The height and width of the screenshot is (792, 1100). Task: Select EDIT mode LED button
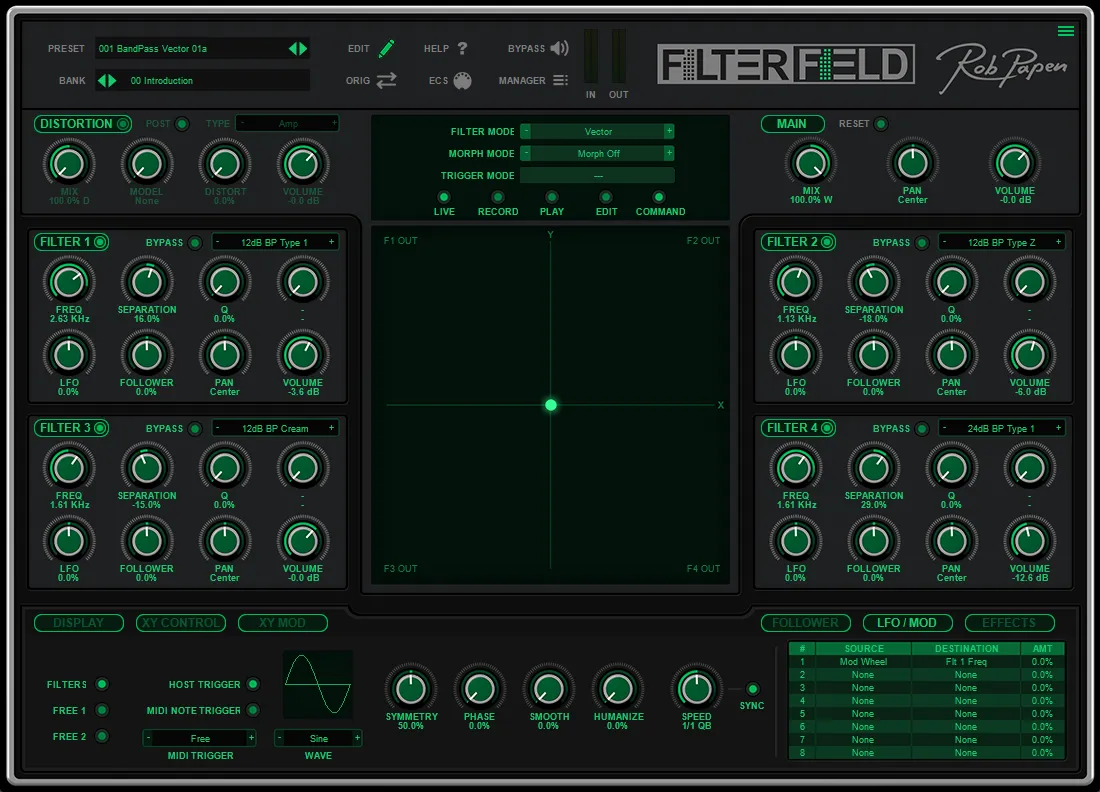[605, 197]
